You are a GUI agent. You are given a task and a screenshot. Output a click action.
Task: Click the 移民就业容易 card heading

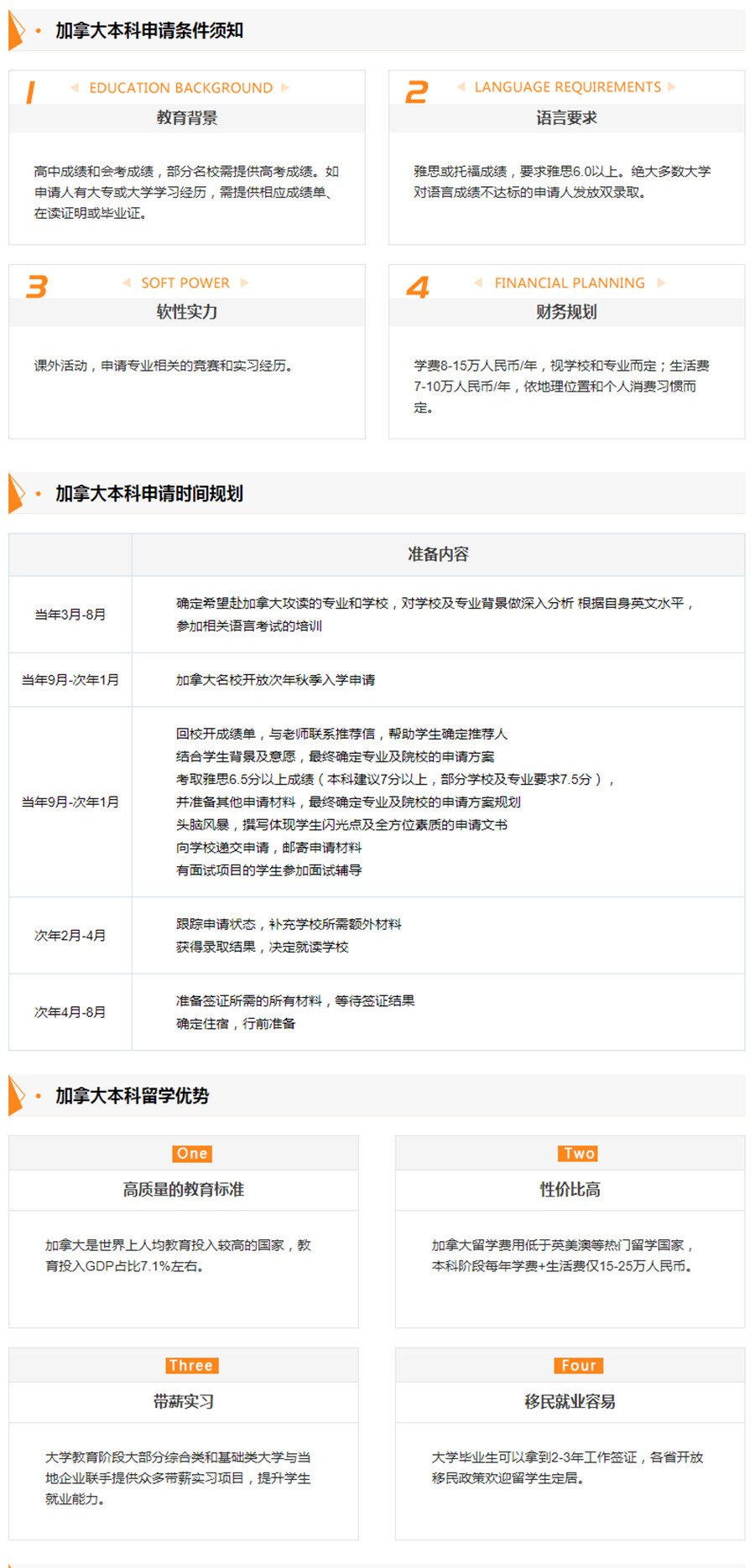point(570,1402)
